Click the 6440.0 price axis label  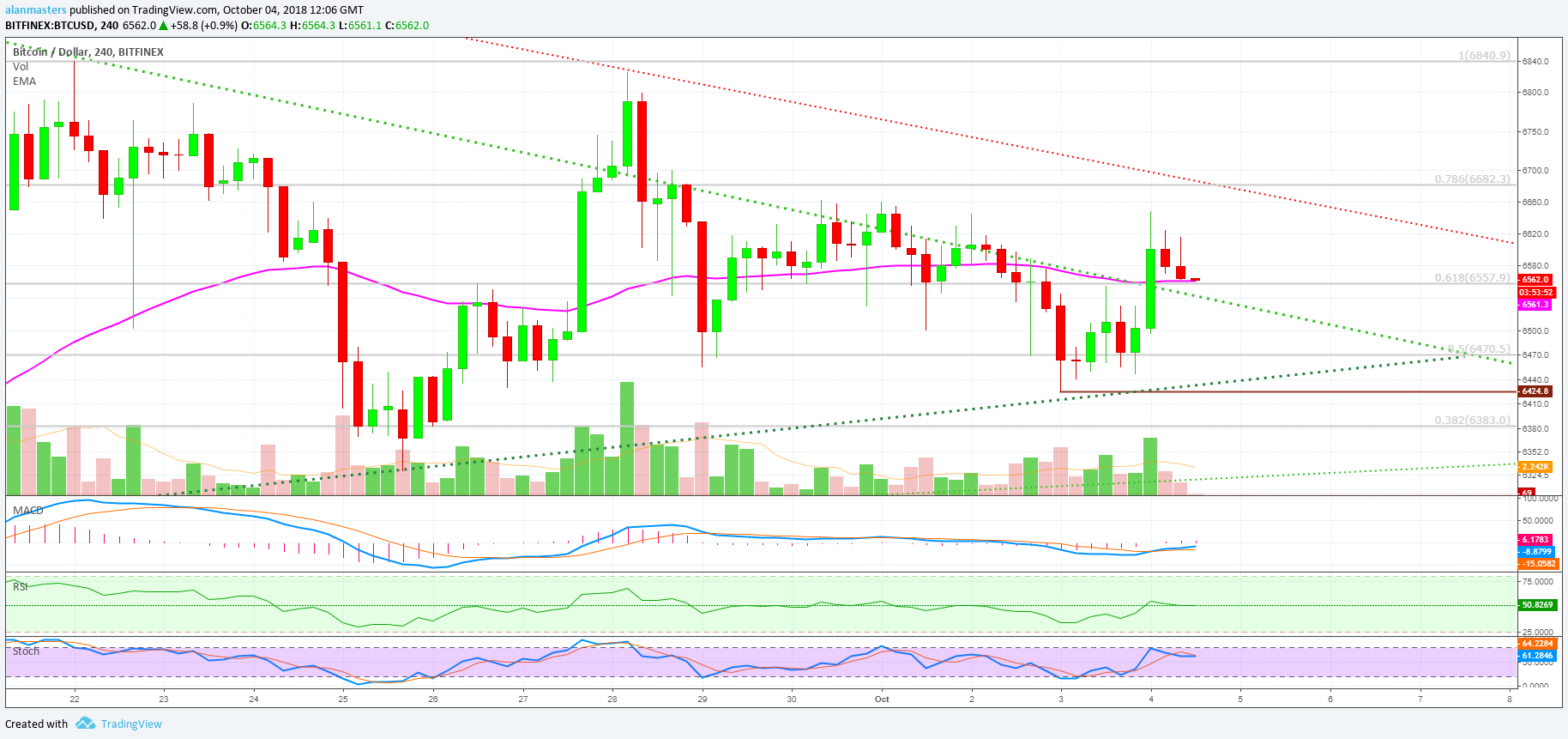1535,379
